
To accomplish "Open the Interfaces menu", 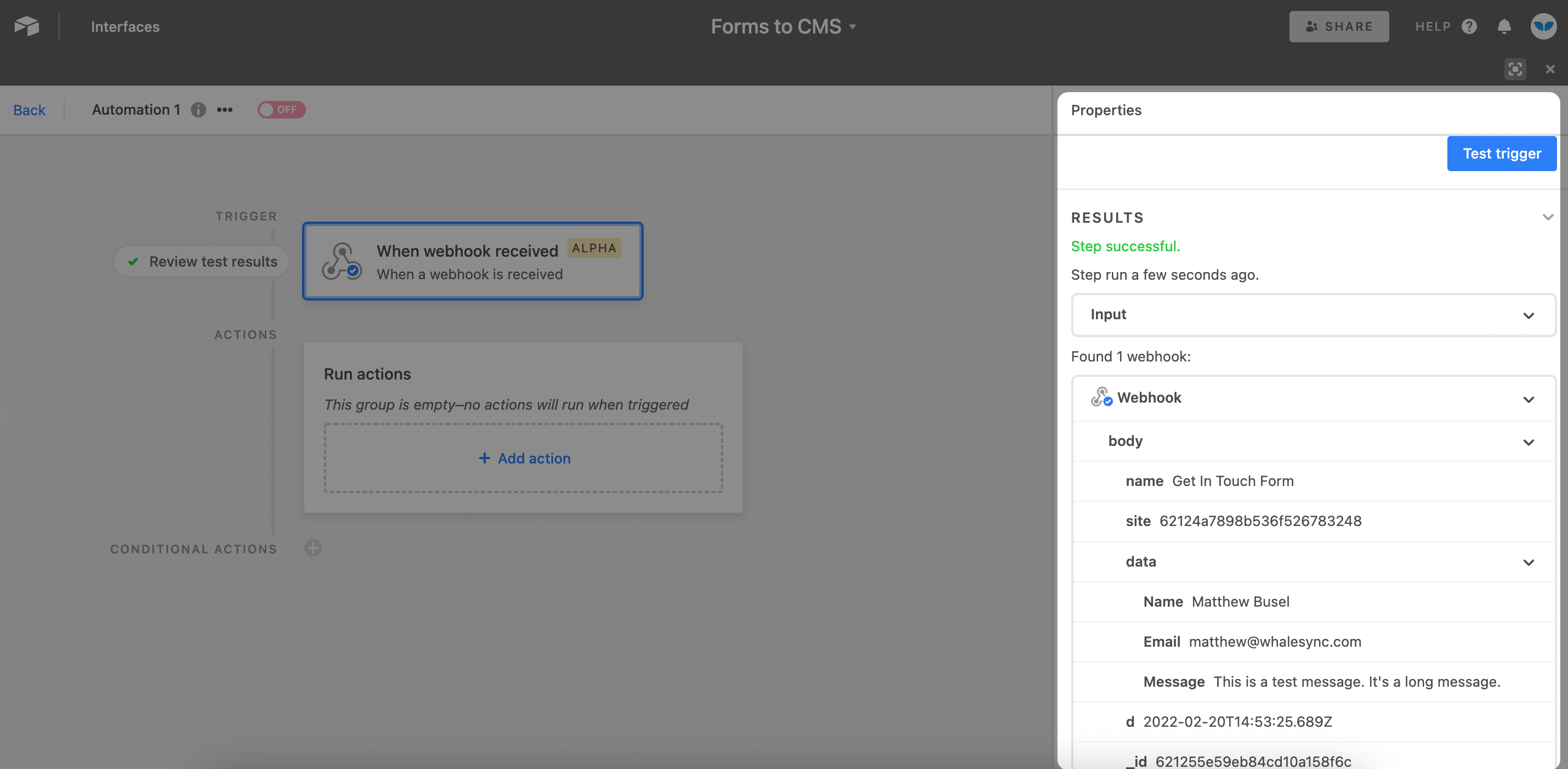I will [125, 26].
